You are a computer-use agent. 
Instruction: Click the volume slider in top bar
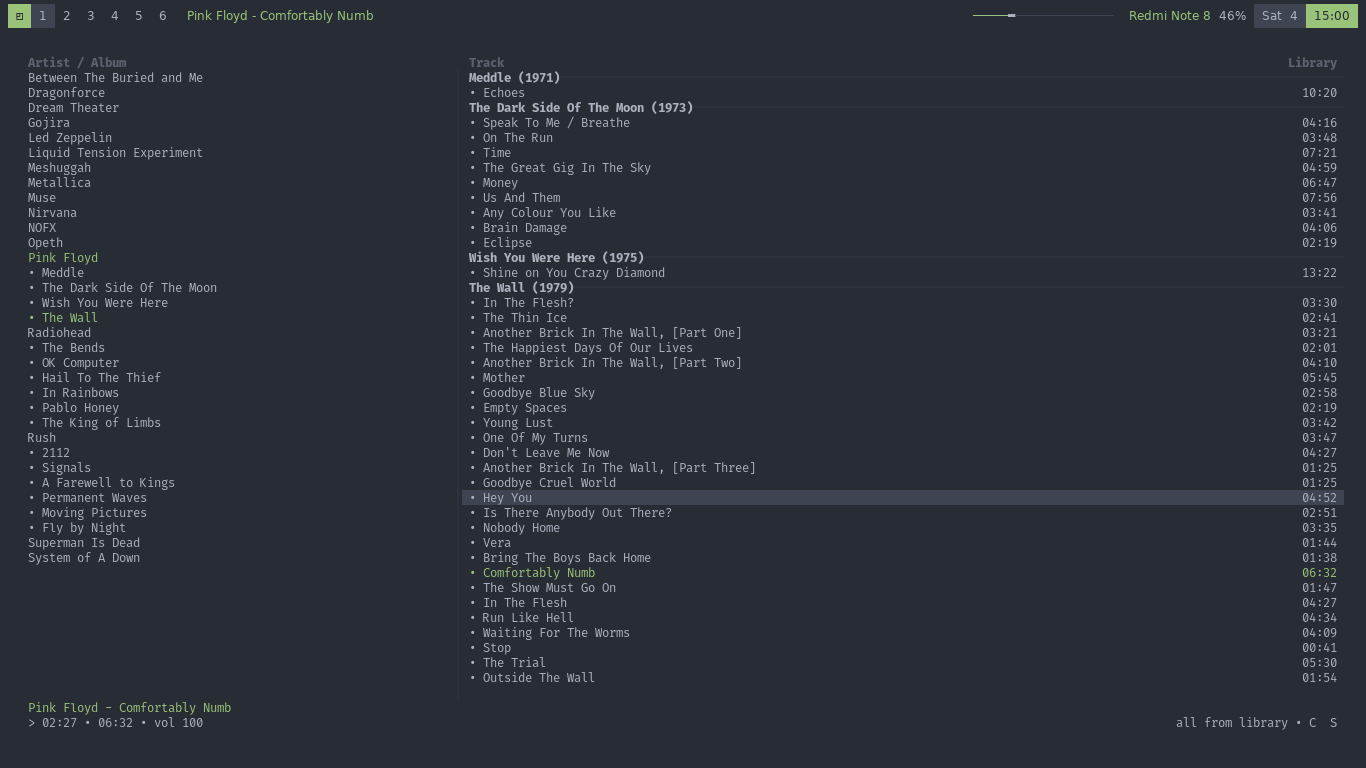pyautogui.click(x=1042, y=15)
